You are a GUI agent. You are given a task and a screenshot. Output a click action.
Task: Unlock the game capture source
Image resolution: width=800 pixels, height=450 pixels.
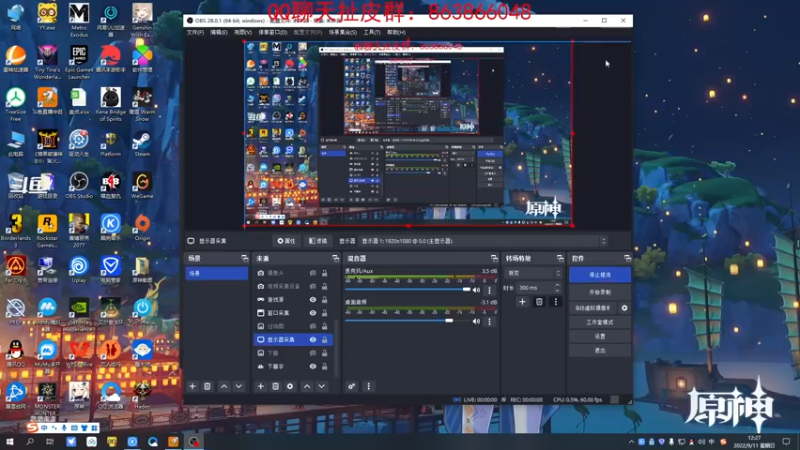point(324,299)
